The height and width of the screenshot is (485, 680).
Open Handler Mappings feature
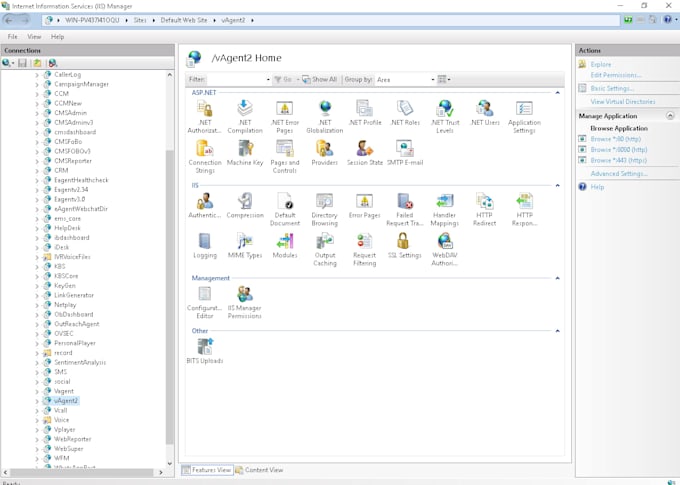coord(445,209)
